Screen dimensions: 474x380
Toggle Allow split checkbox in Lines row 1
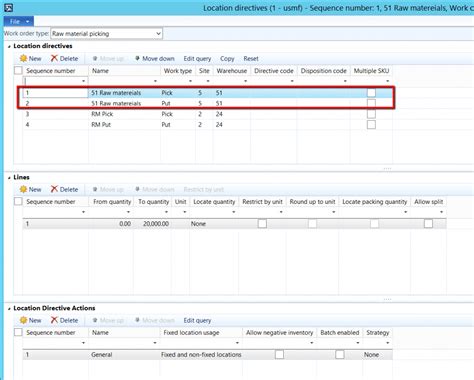428,224
